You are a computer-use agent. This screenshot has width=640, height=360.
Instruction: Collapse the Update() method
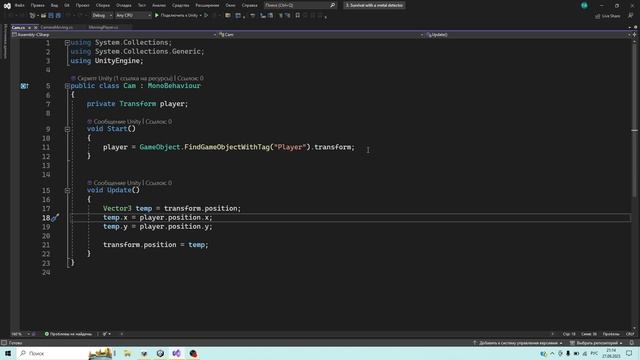(x=67, y=190)
